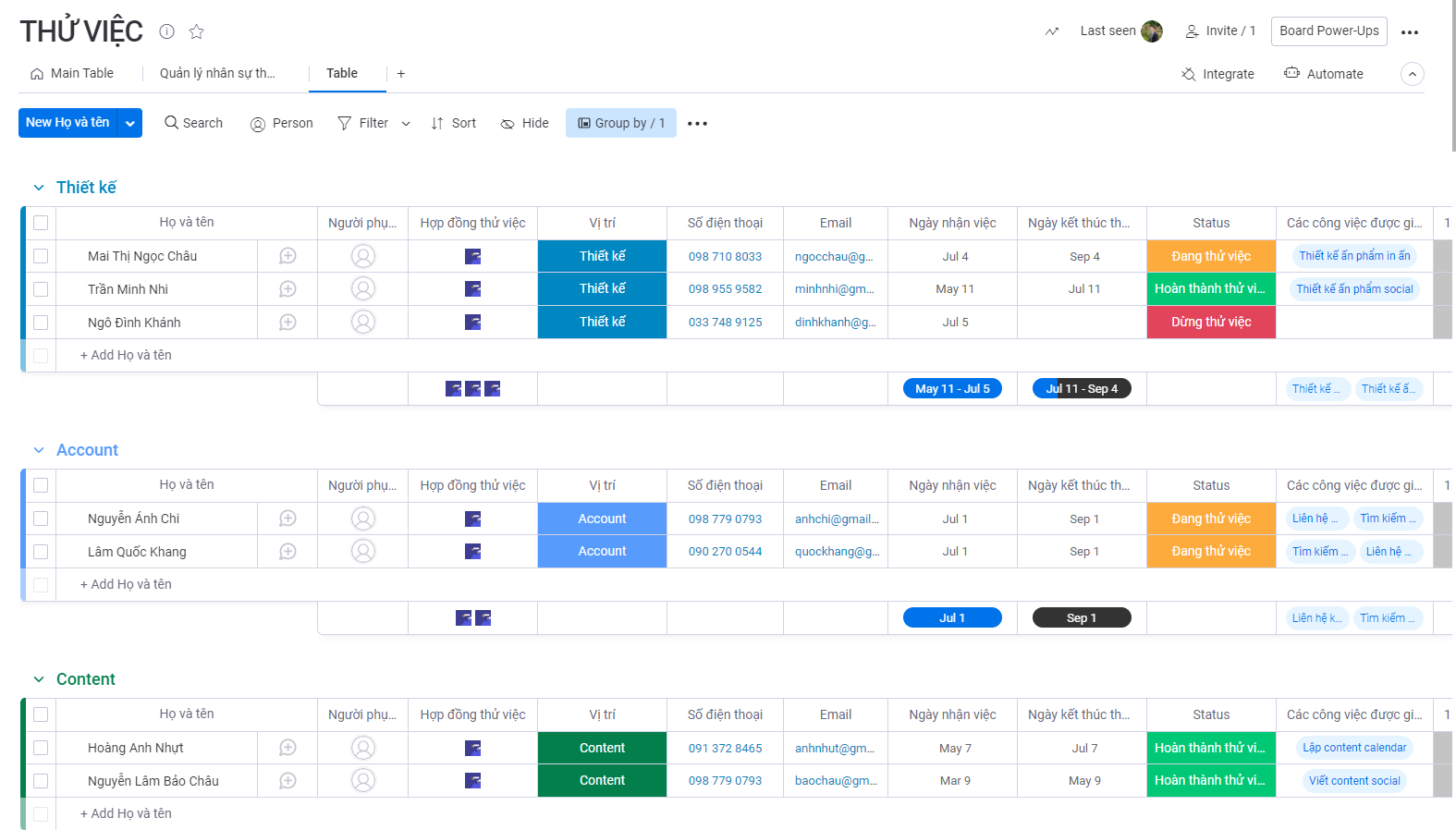
Task: Open board info icon next to title
Action: pos(166,31)
